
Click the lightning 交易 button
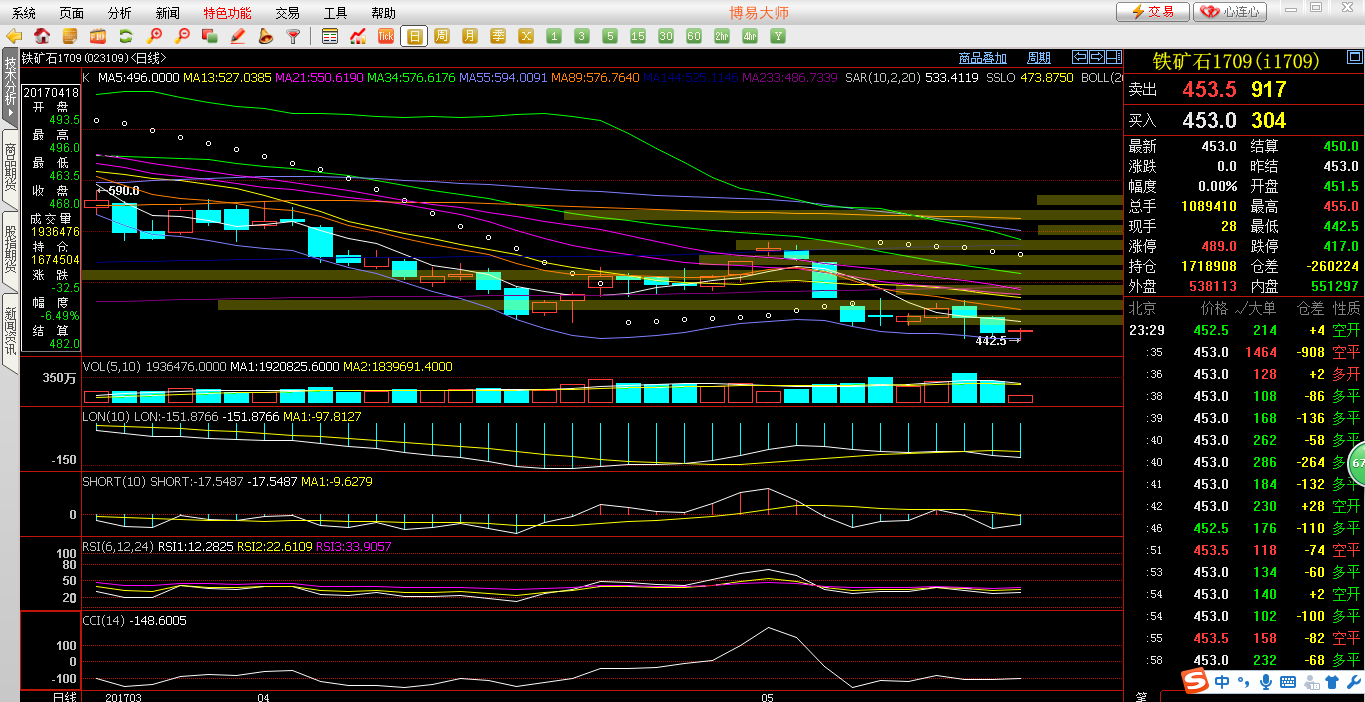(x=1153, y=12)
